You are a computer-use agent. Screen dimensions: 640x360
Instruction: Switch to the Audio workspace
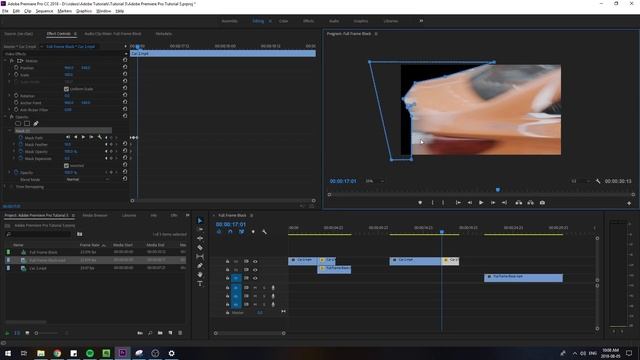[x=334, y=21]
